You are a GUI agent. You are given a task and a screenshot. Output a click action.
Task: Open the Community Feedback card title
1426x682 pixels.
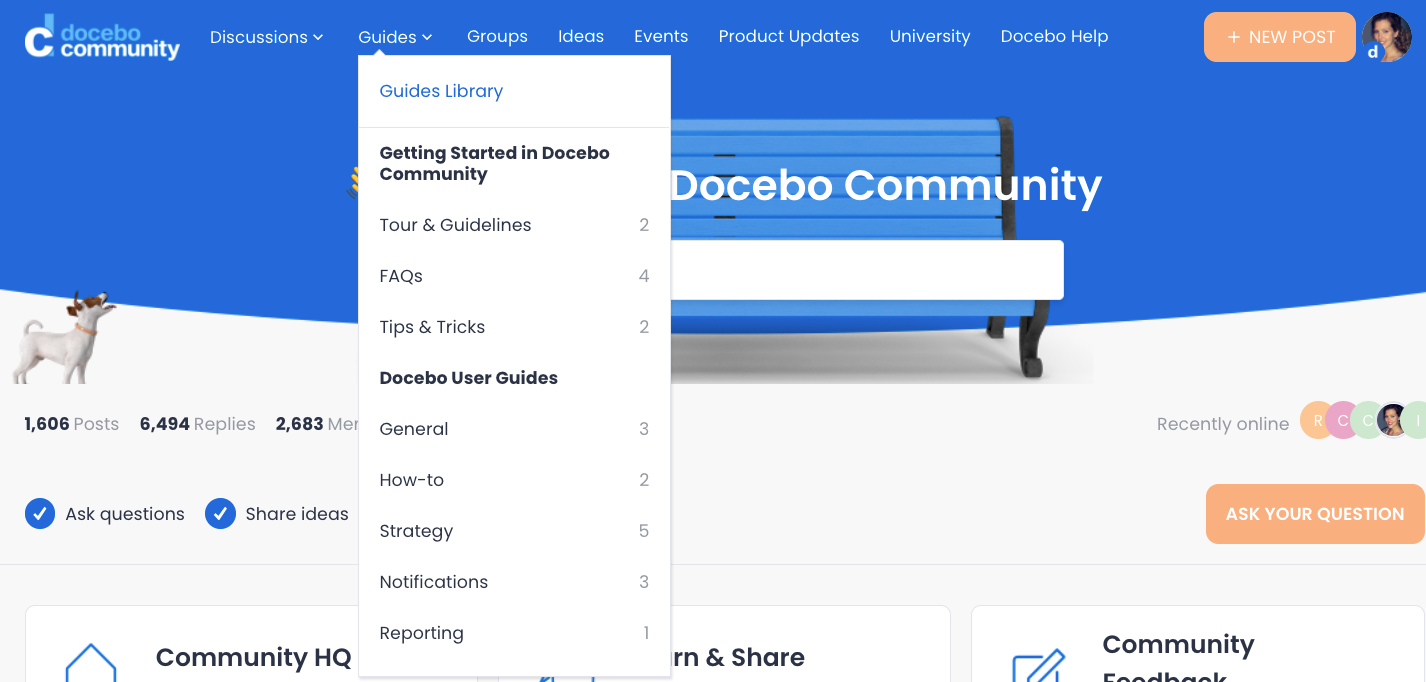1178,658
